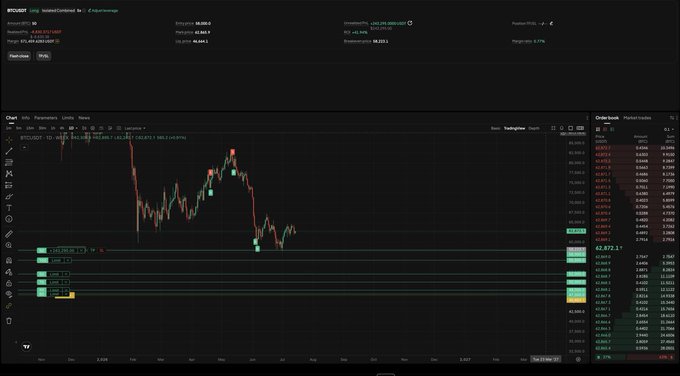
Task: Click the margin adjust icon
Action: click(x=57, y=41)
